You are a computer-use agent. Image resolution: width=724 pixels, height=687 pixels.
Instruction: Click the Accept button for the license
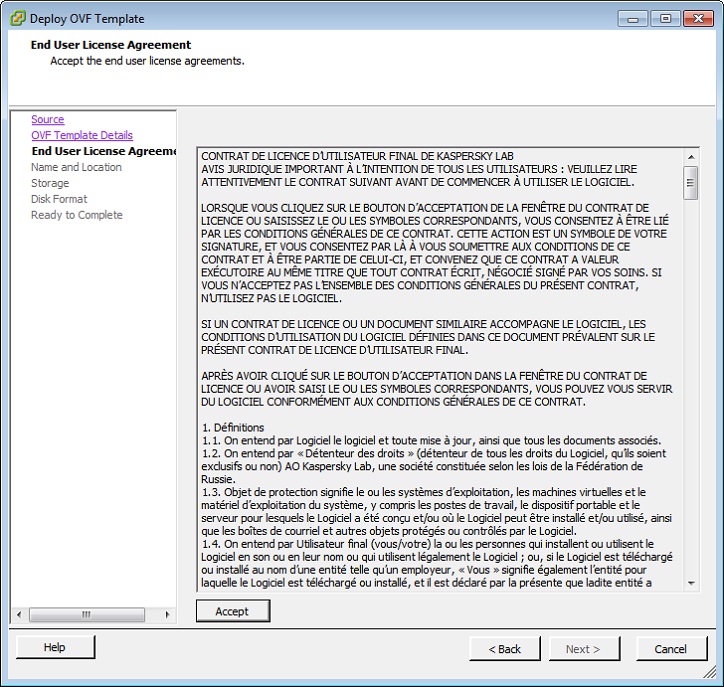tap(233, 611)
